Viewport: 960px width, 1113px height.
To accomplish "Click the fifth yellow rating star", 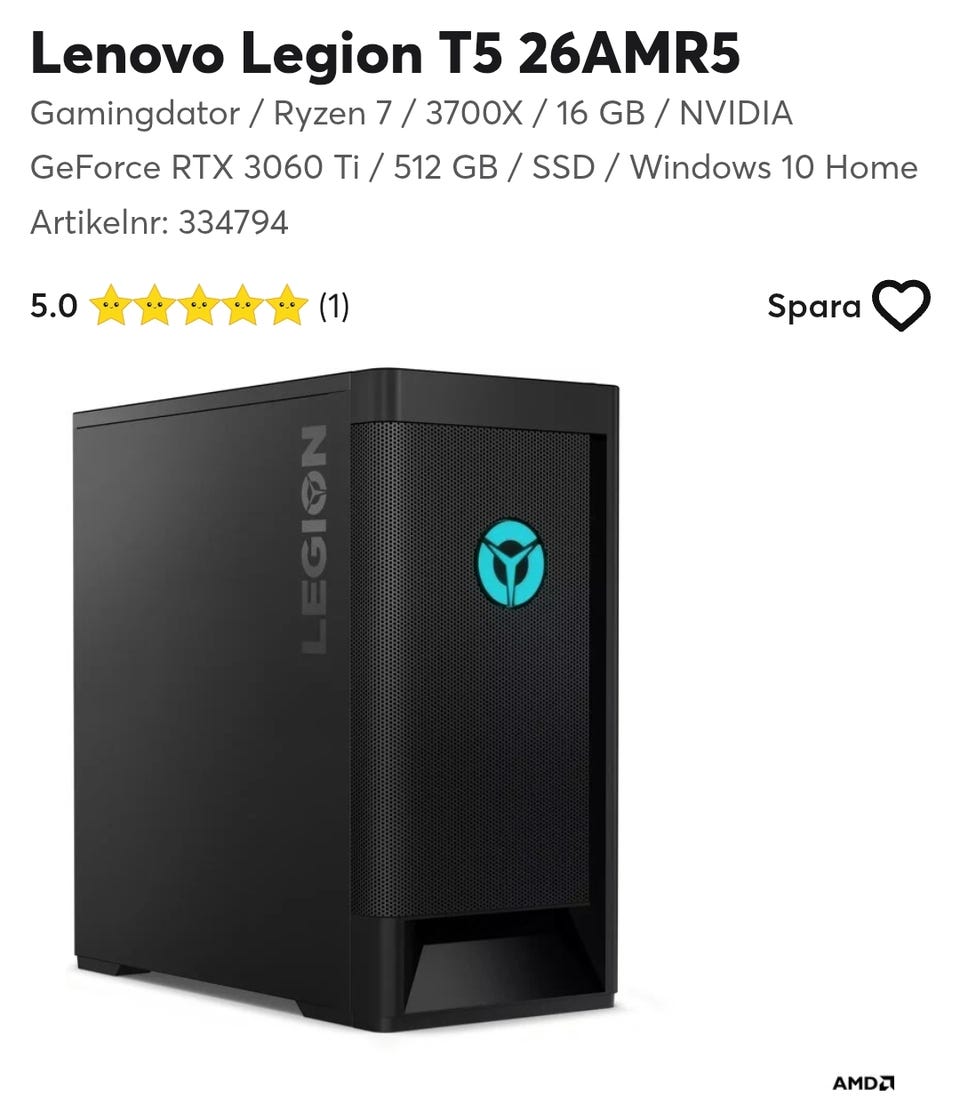I will click(x=287, y=305).
